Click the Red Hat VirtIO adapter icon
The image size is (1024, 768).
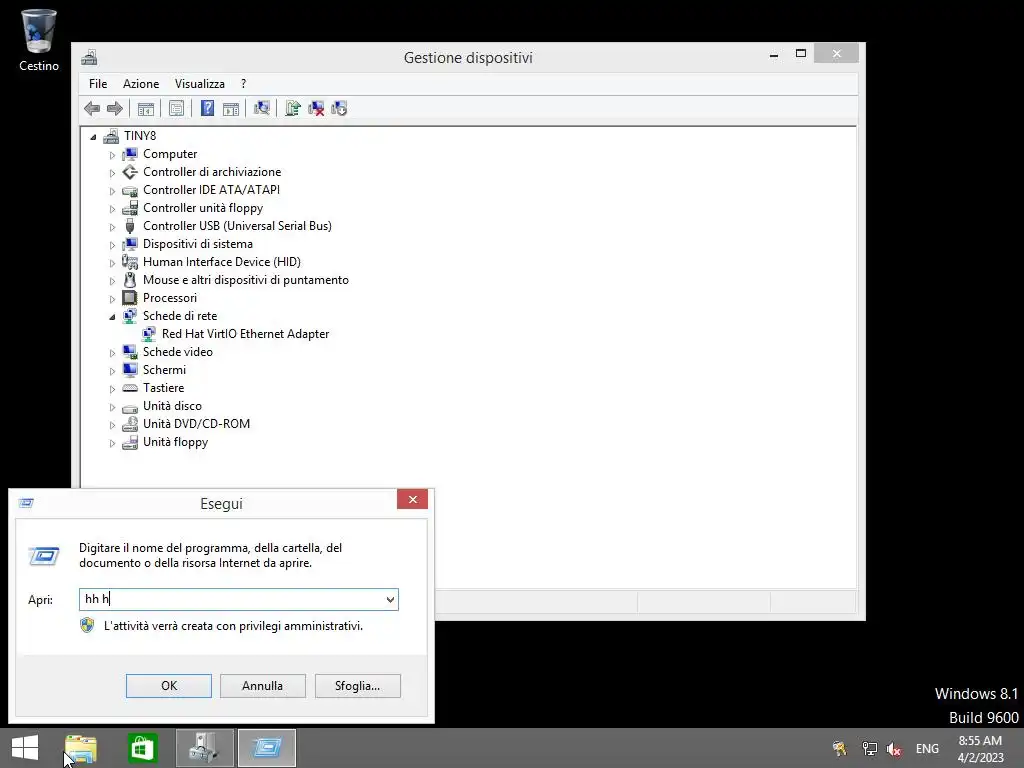149,334
